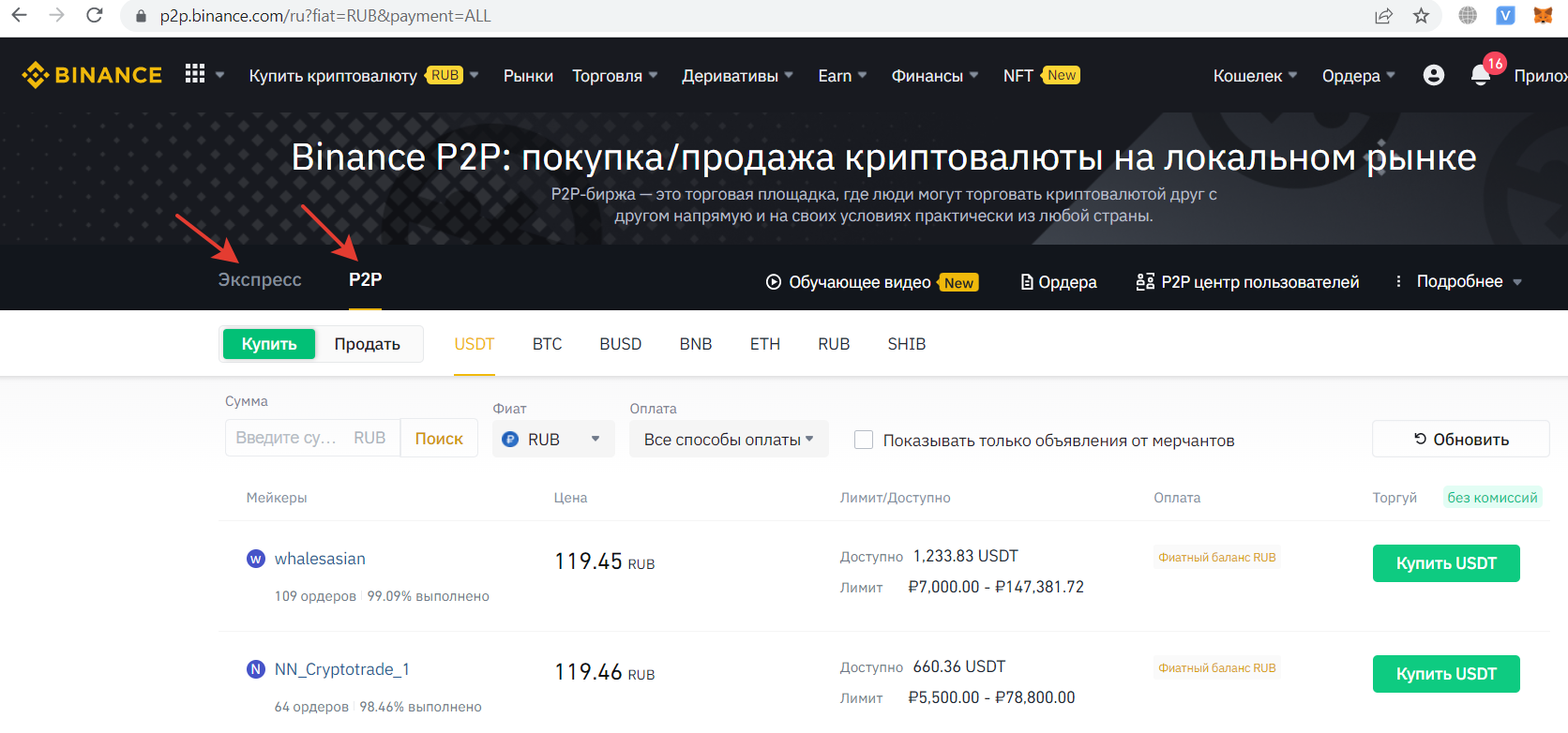The width and height of the screenshot is (1568, 733).
Task: Select the BUSD coin tab
Action: 621,344
